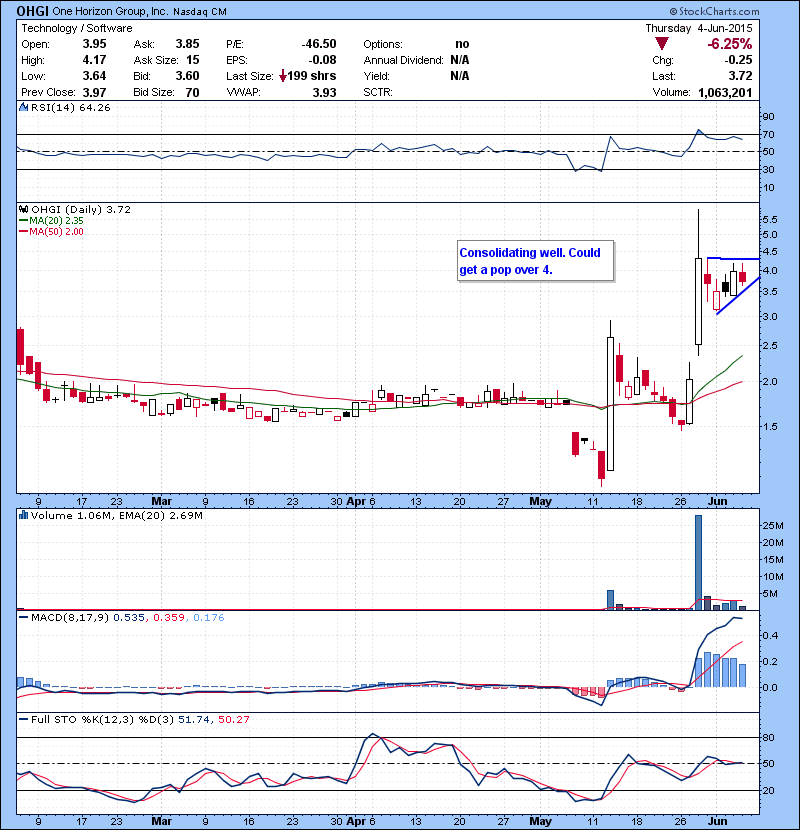
Task: Click the RSI(14) indicator icon
Action: pyautogui.click(x=23, y=107)
